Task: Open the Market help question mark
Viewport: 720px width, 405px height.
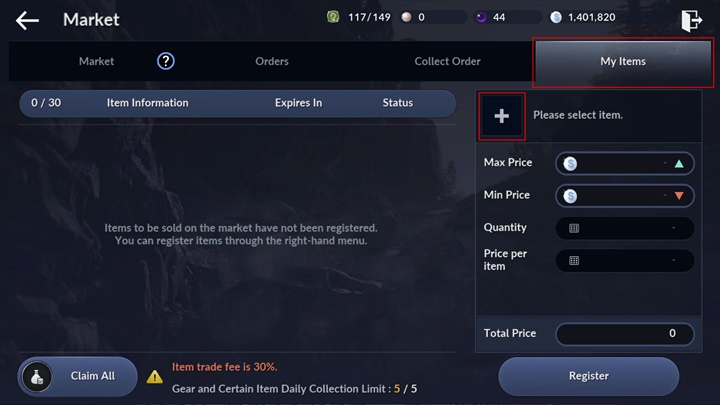Action: tap(166, 61)
